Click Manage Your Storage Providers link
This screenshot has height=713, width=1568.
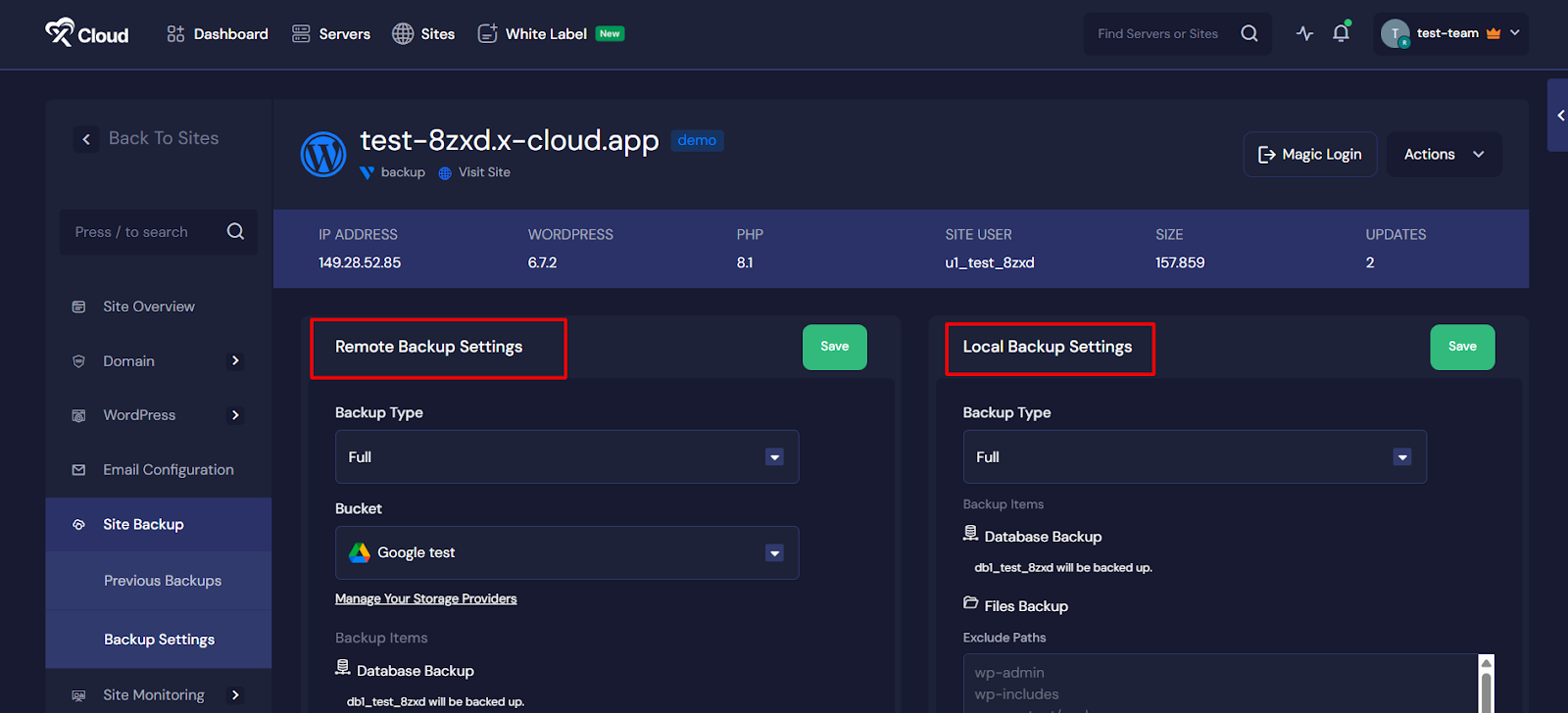click(x=425, y=599)
